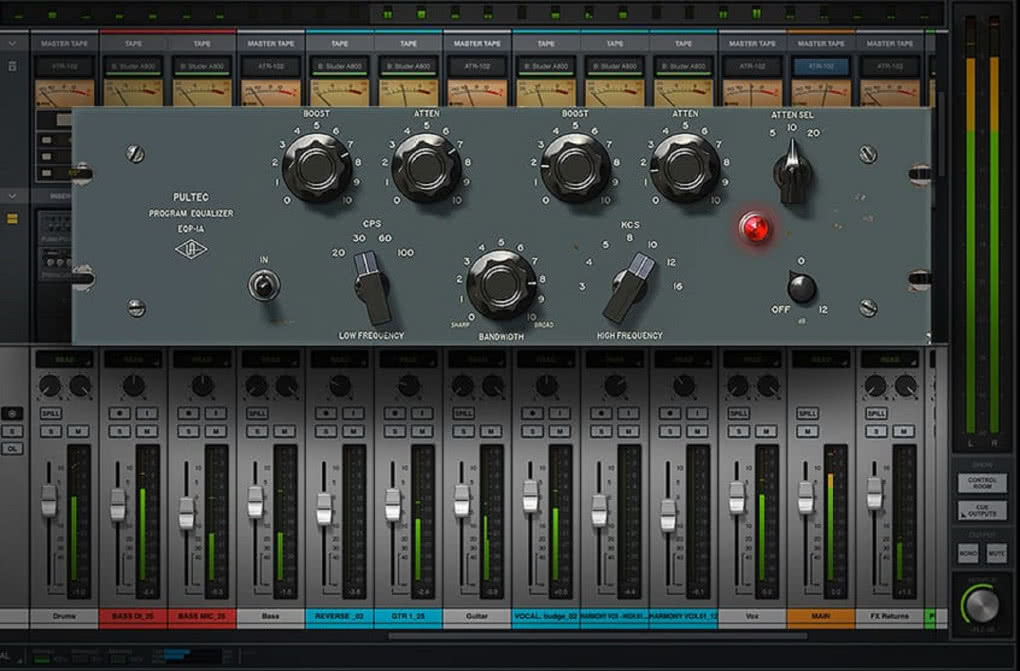1020x671 pixels.
Task: Click the BASS MIC_25 volume fader
Action: click(x=187, y=512)
